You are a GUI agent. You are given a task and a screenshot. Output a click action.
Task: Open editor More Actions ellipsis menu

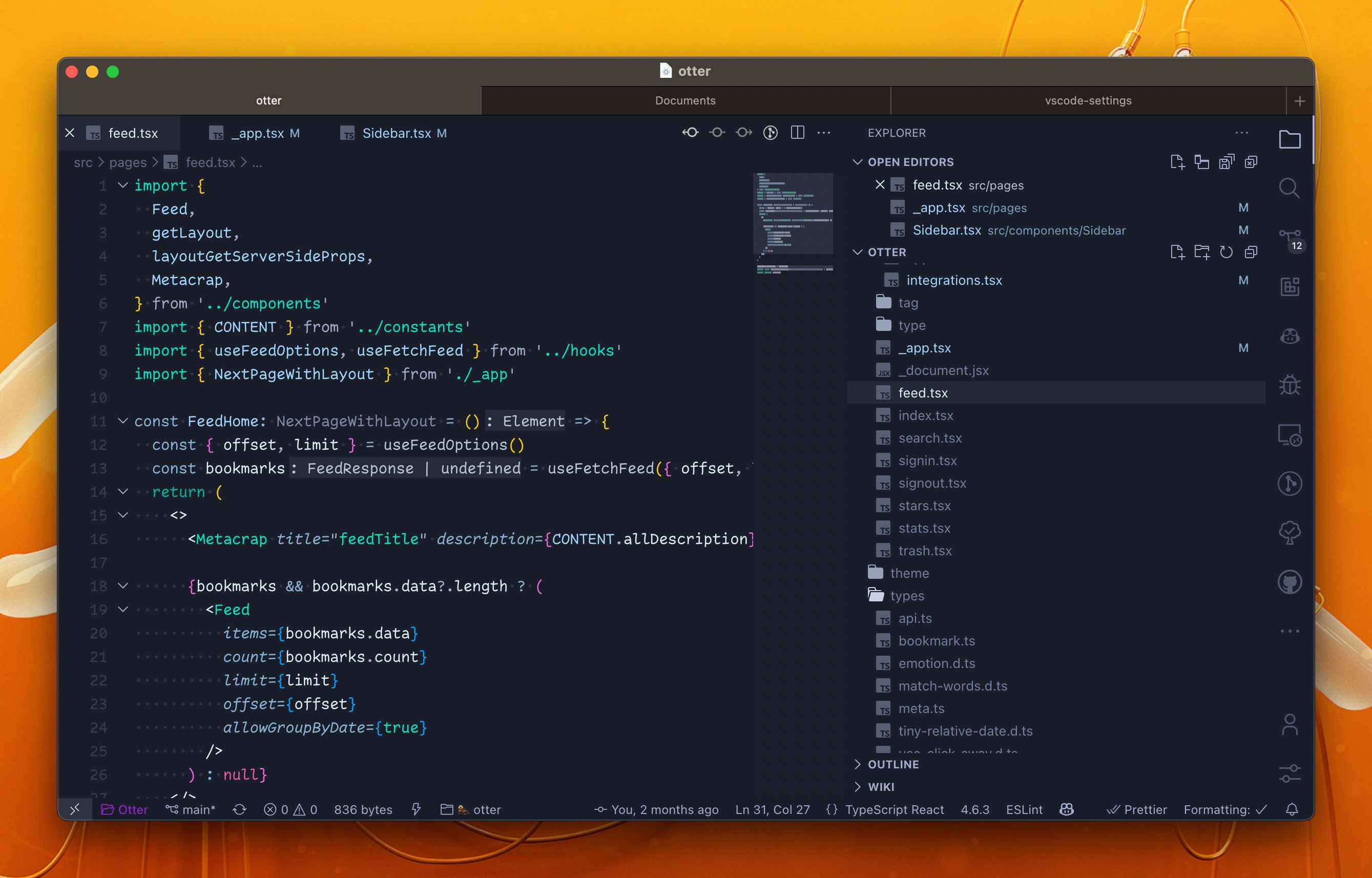pyautogui.click(x=823, y=133)
